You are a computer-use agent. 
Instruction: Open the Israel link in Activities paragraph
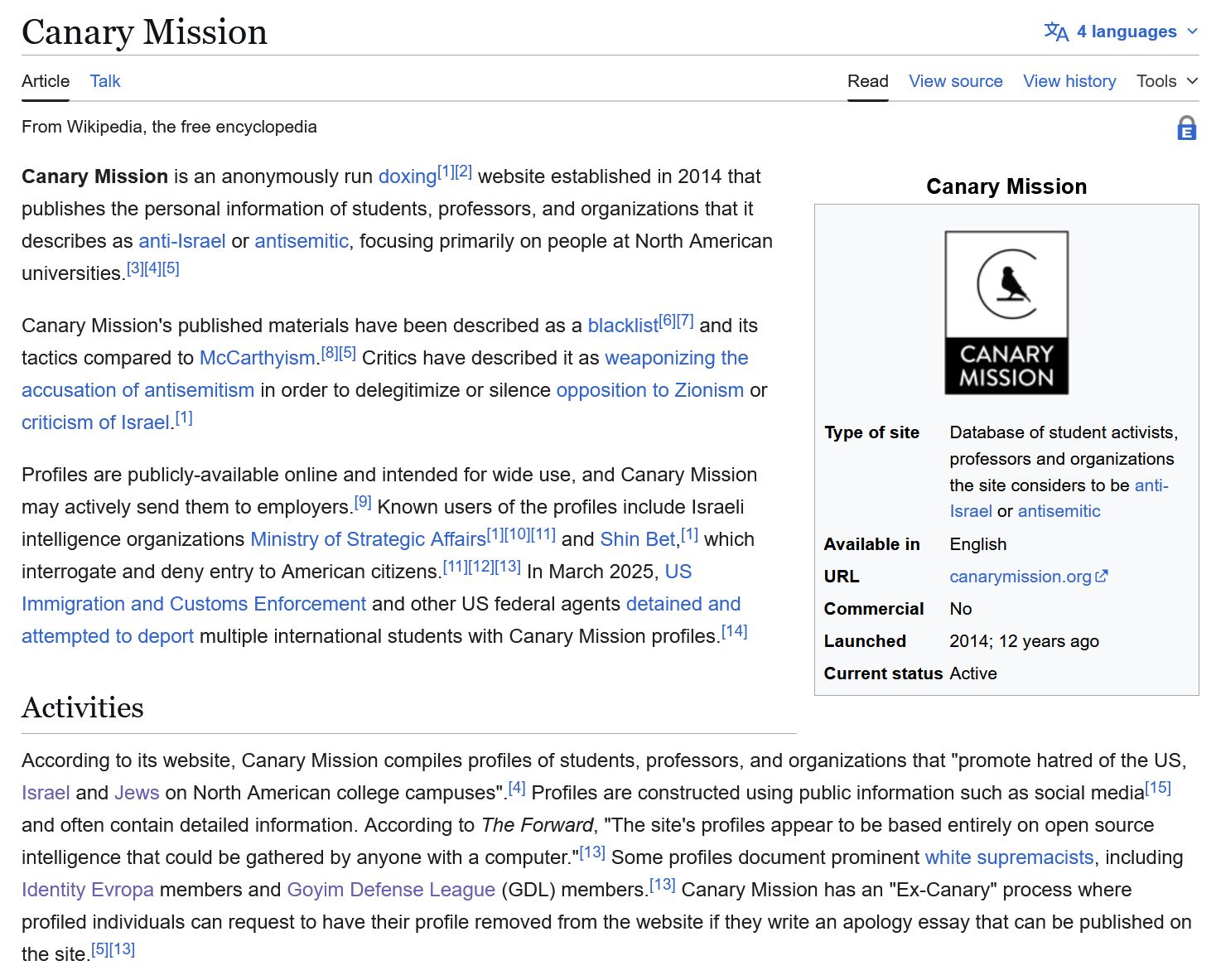click(46, 793)
